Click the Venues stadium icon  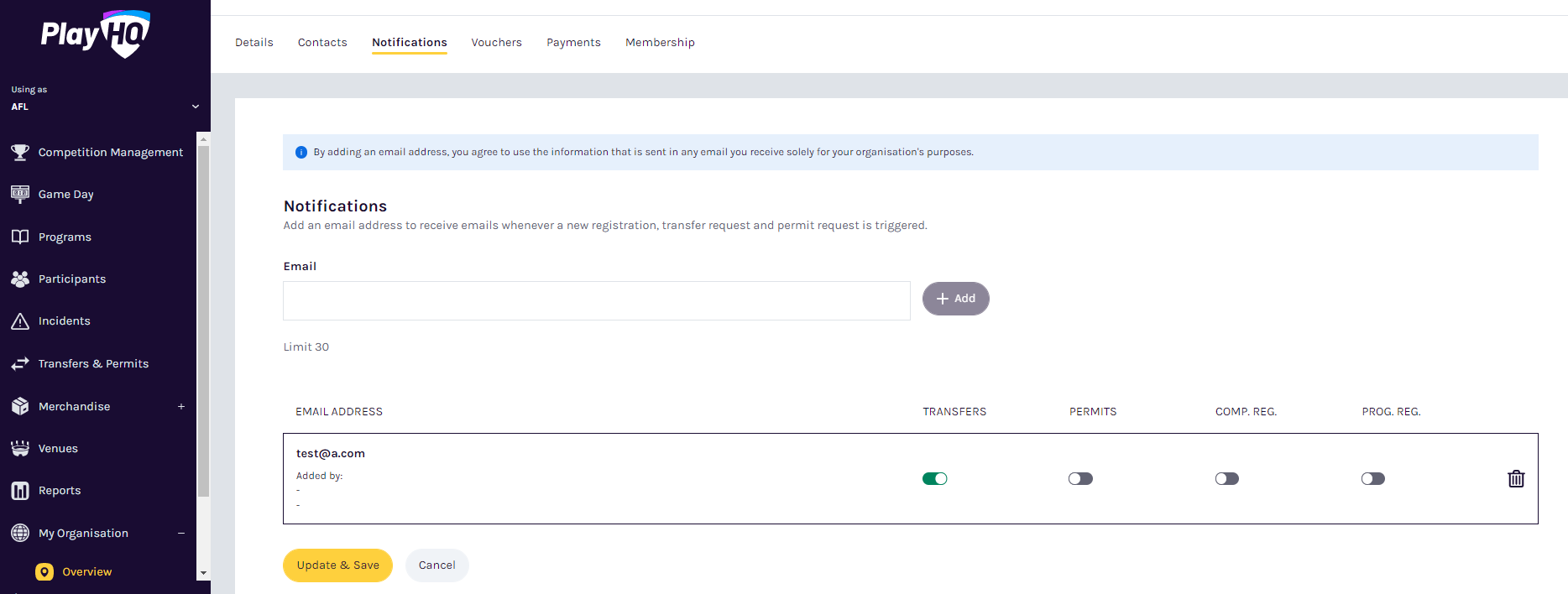20,449
